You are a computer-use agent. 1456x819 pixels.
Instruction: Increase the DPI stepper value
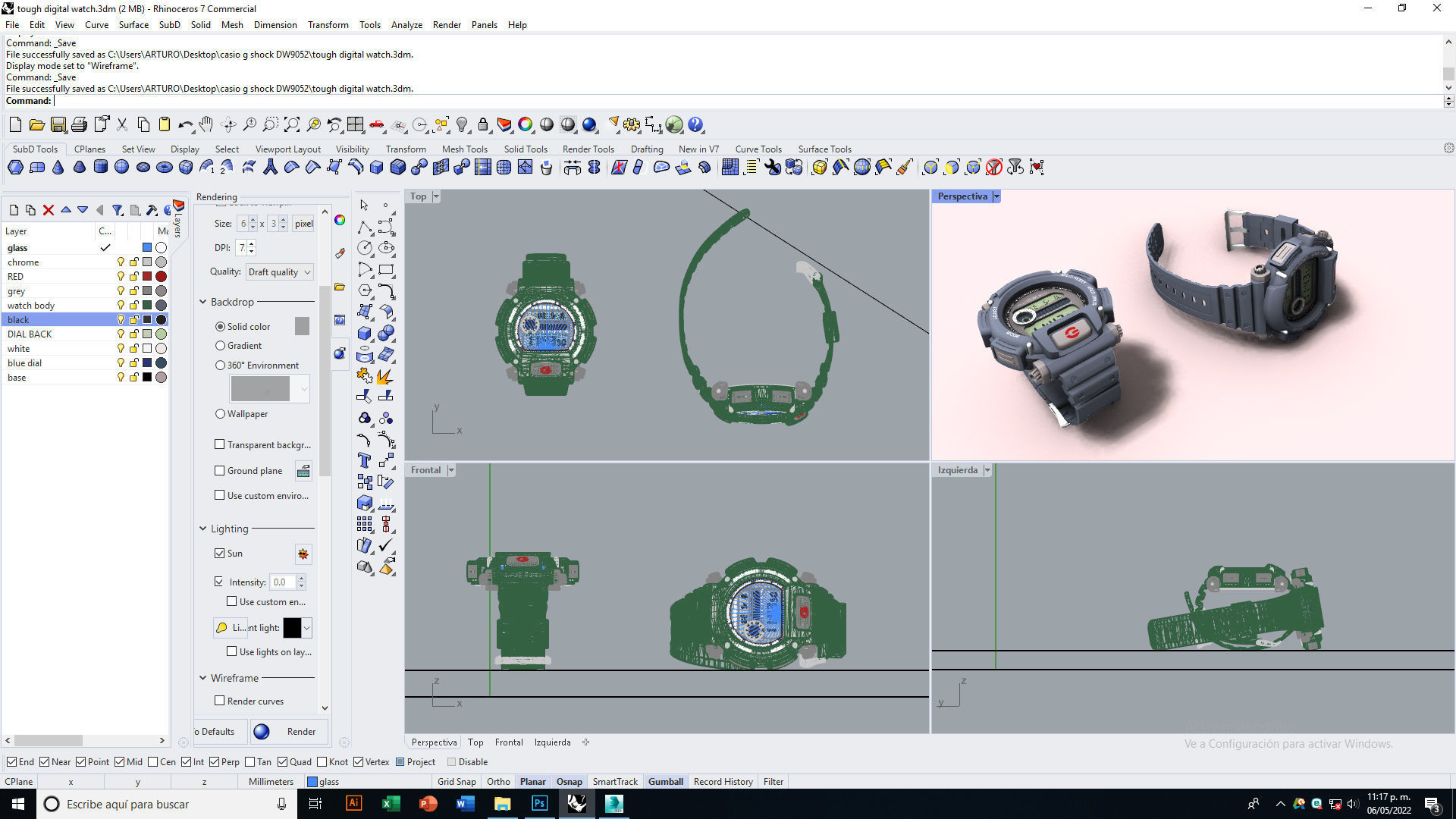tap(252, 244)
